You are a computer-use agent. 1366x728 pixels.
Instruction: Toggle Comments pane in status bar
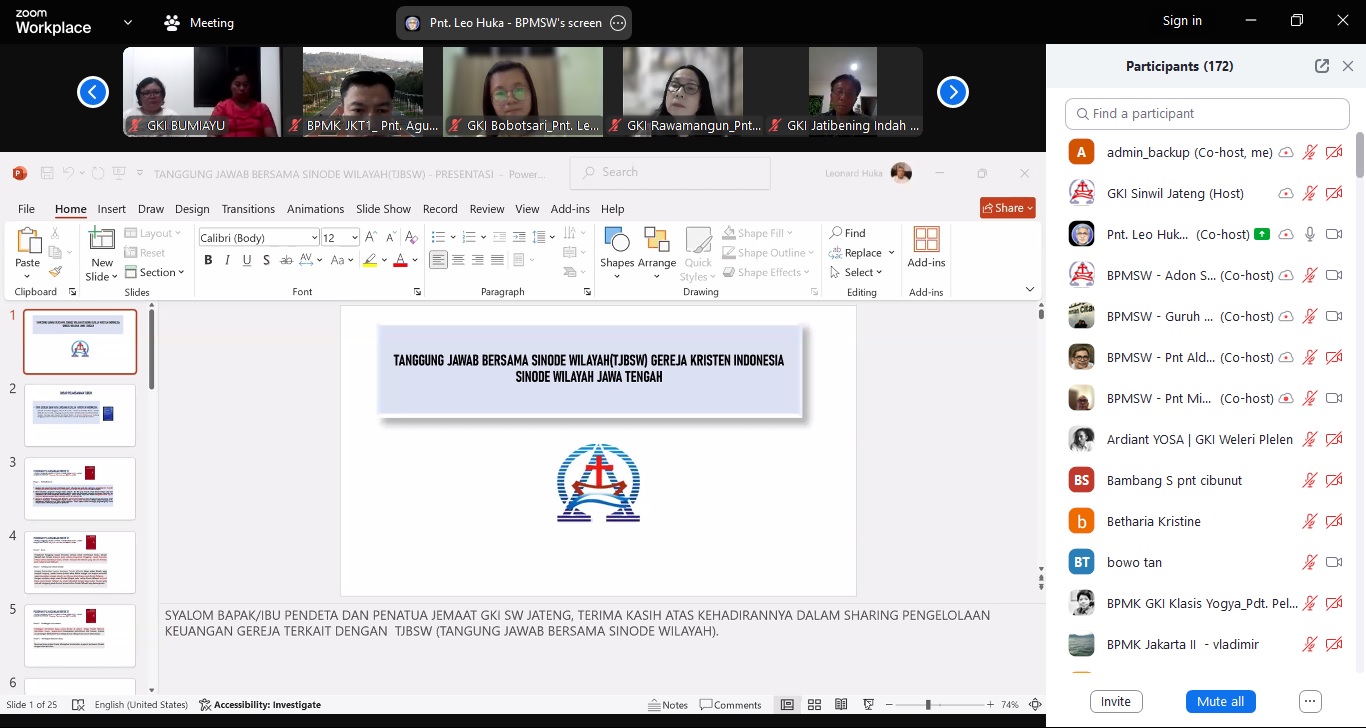pos(731,705)
